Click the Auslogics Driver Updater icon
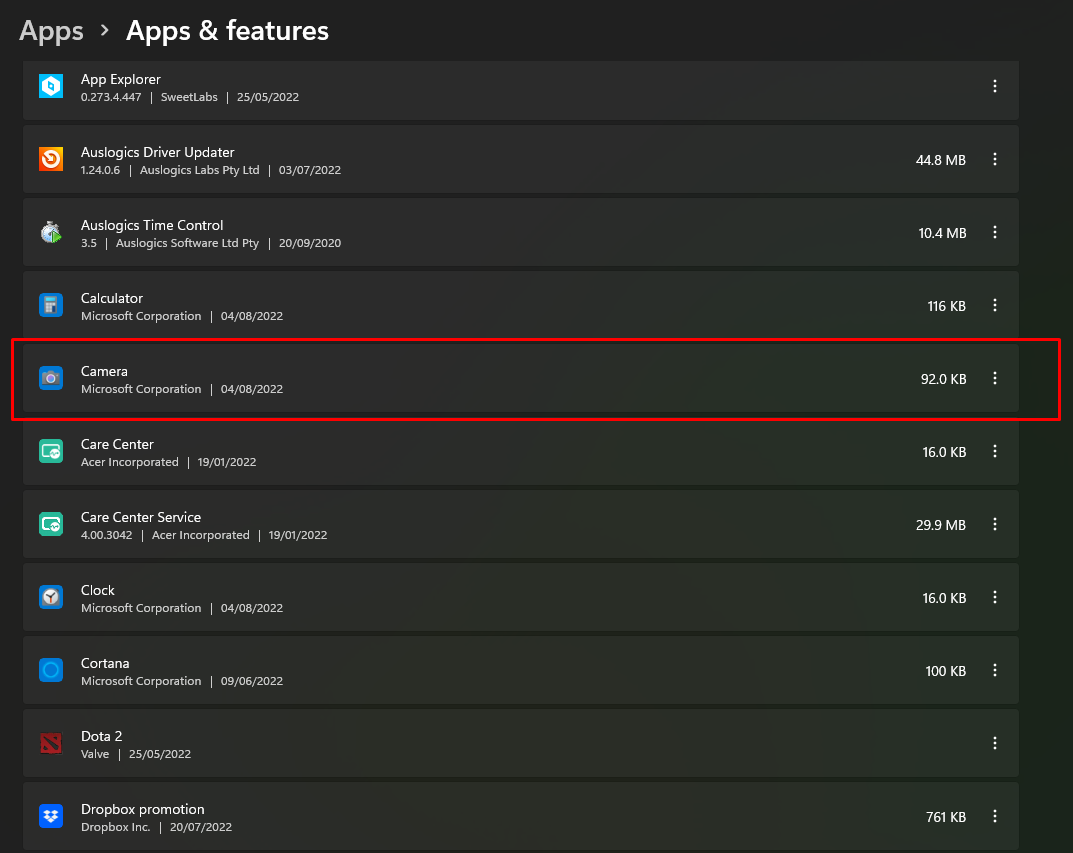 tap(51, 159)
